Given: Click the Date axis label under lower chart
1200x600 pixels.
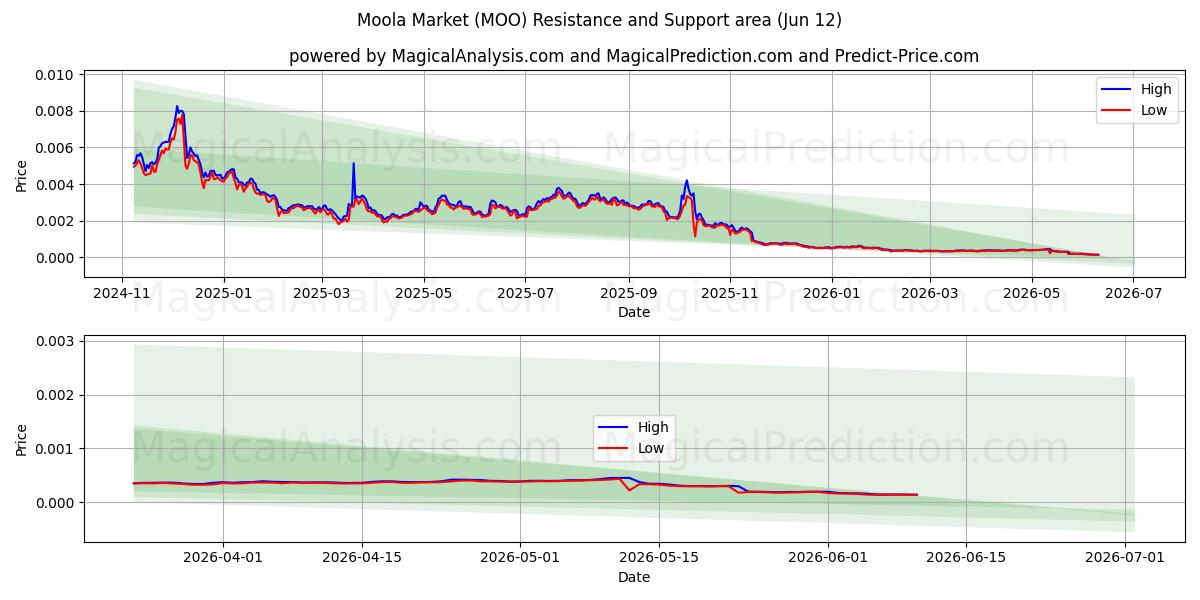Looking at the screenshot, I should pyautogui.click(x=634, y=577).
